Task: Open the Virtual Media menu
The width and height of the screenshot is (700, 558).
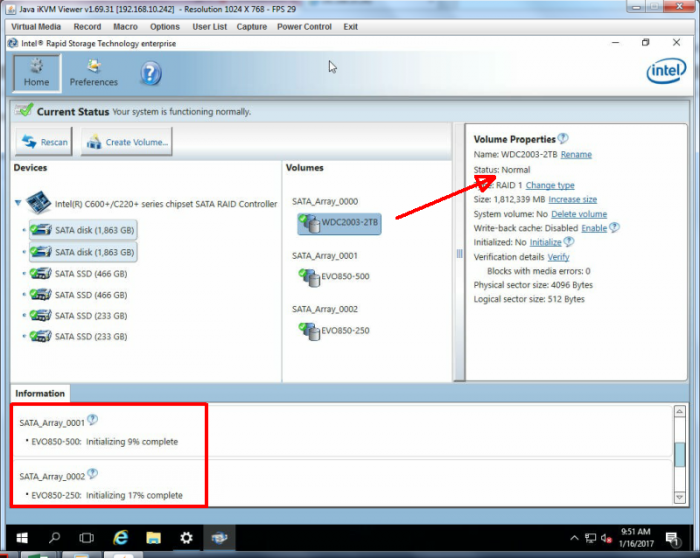Action: [x=36, y=27]
